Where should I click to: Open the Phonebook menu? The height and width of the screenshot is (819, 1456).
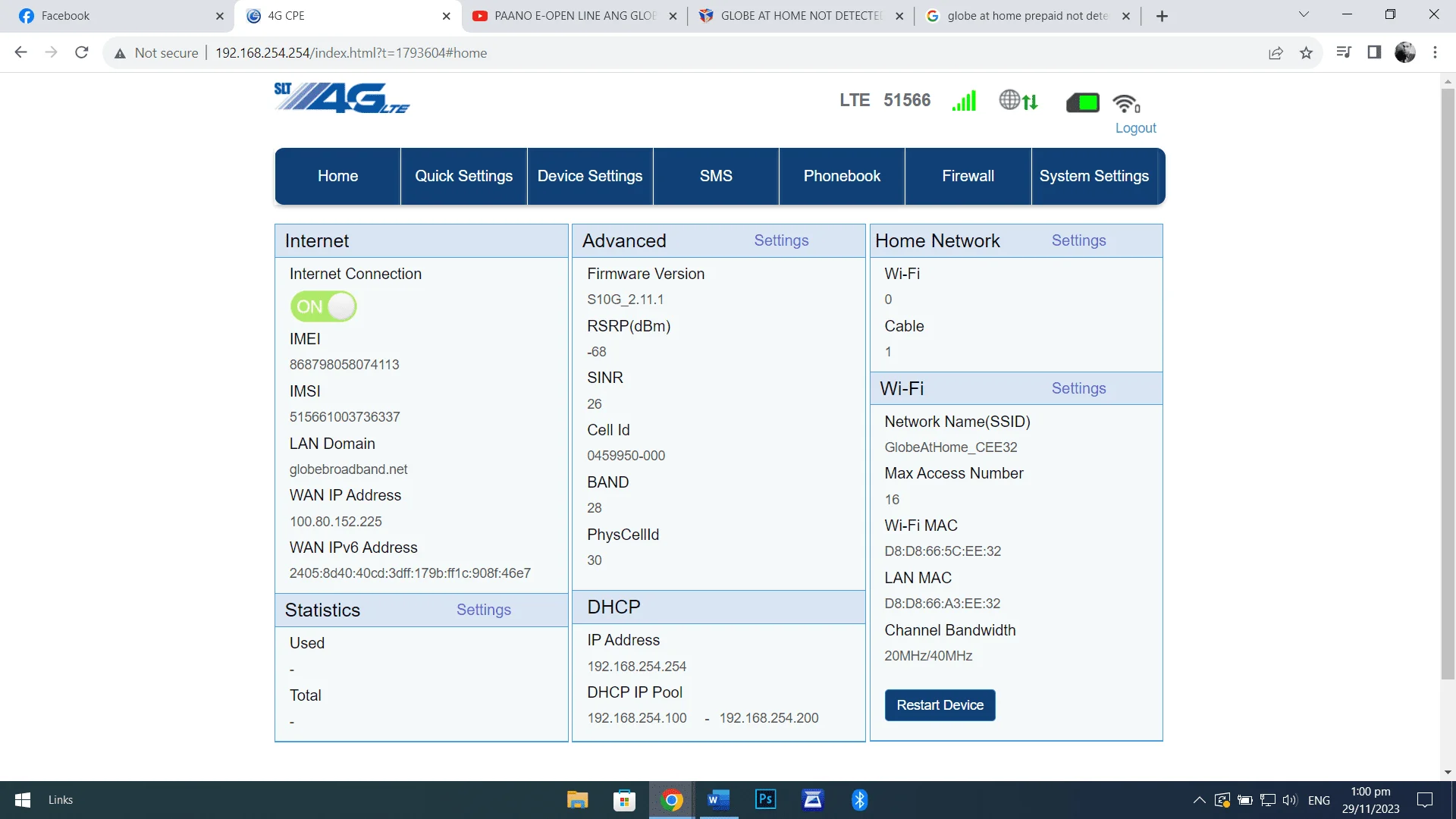coord(842,176)
